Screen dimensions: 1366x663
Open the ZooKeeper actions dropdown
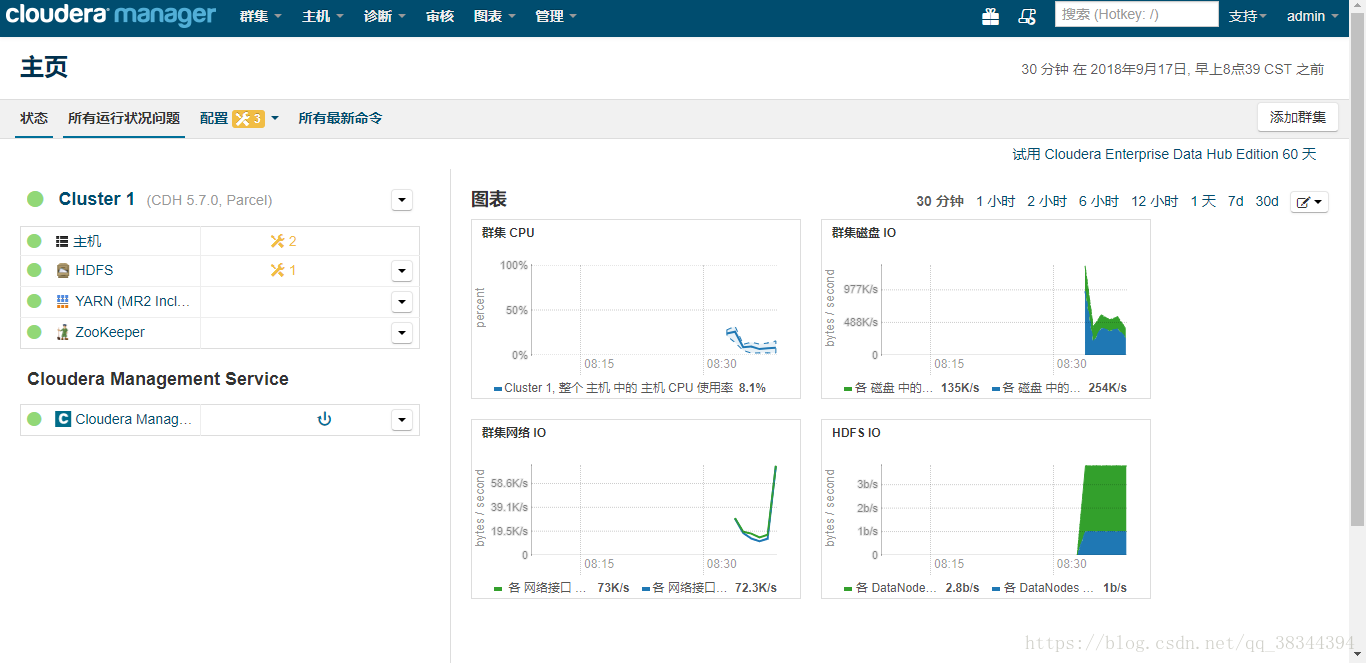(x=402, y=332)
